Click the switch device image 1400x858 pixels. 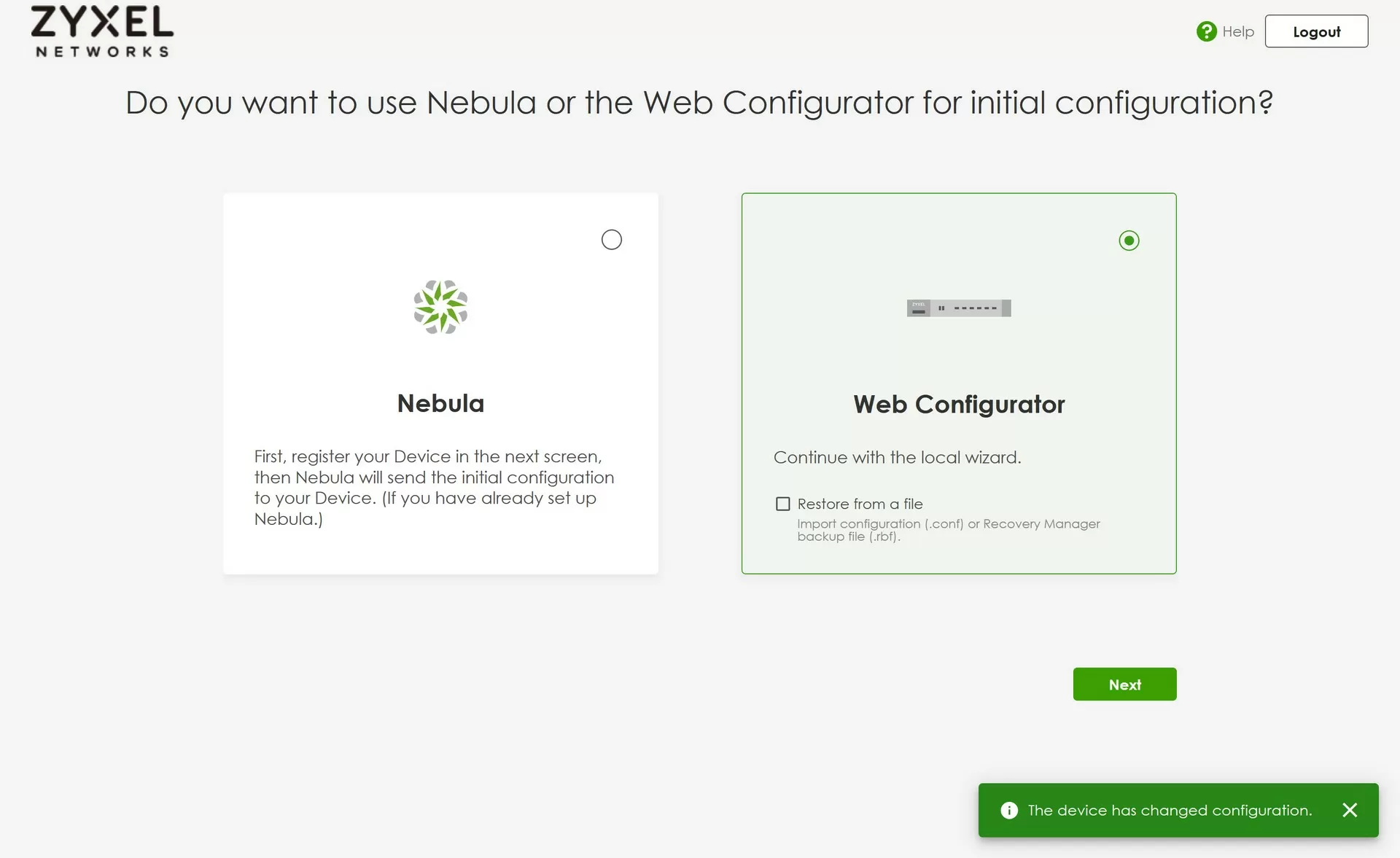(x=958, y=308)
